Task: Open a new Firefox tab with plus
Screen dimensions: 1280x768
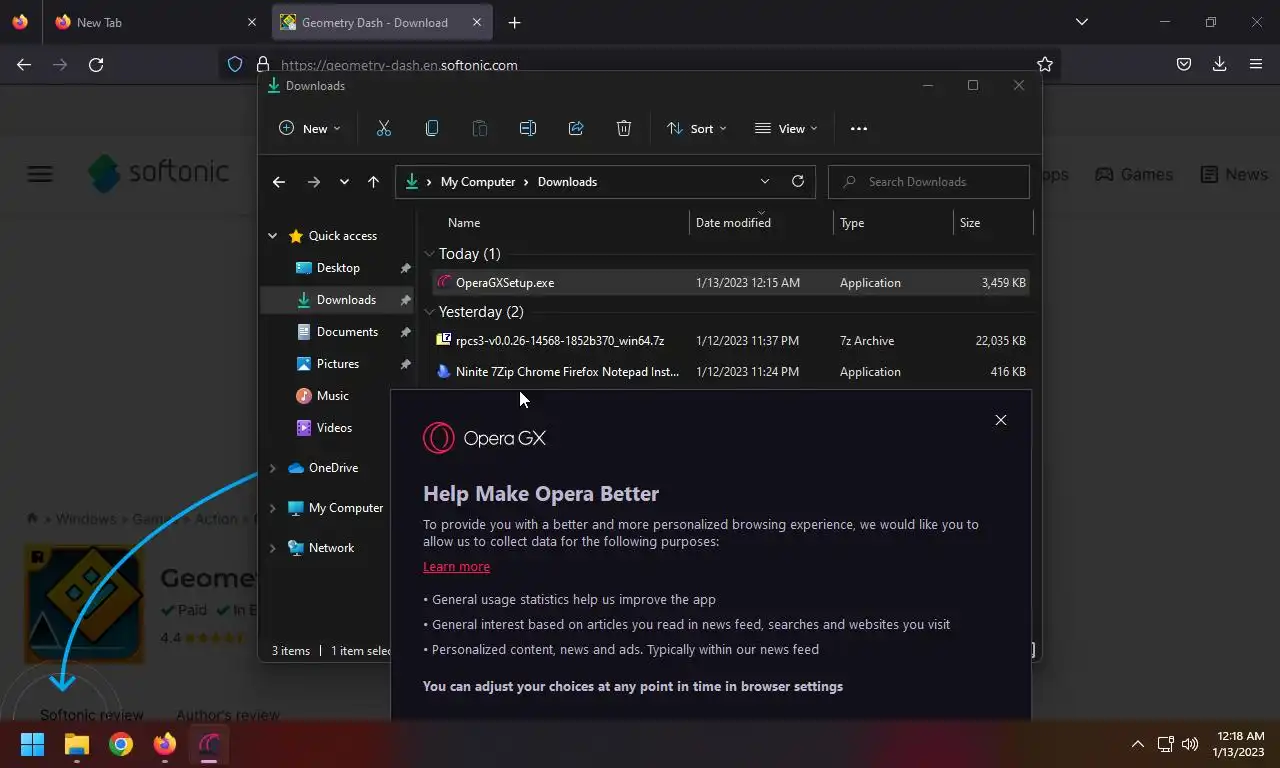Action: pos(514,22)
